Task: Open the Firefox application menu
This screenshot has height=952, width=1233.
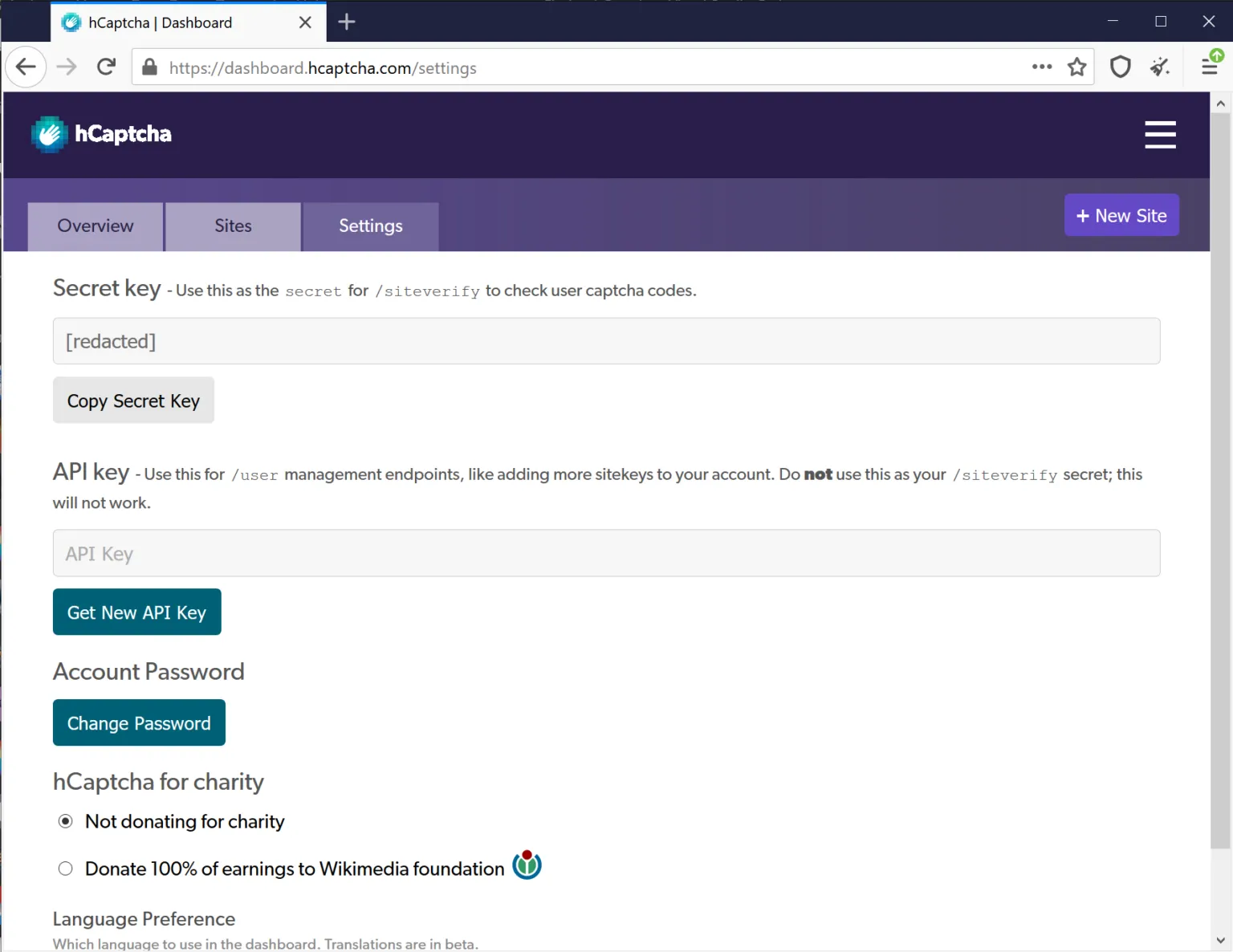Action: coord(1210,67)
